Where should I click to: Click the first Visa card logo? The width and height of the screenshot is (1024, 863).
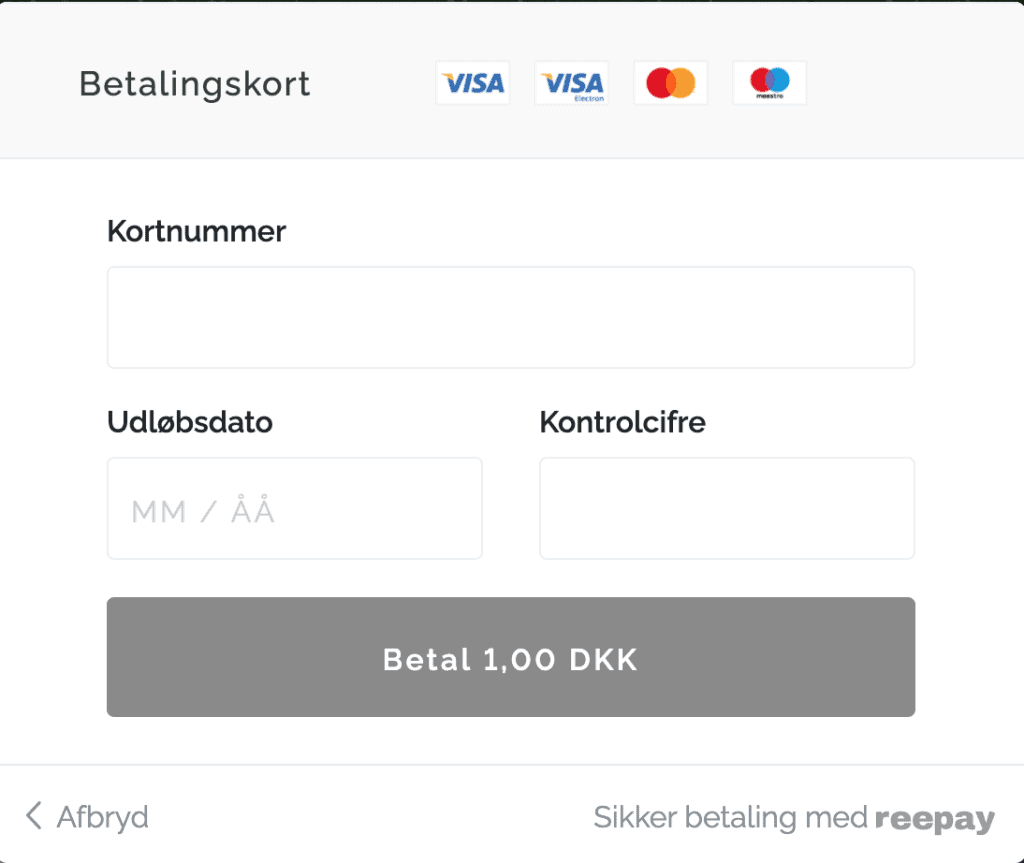(x=473, y=83)
